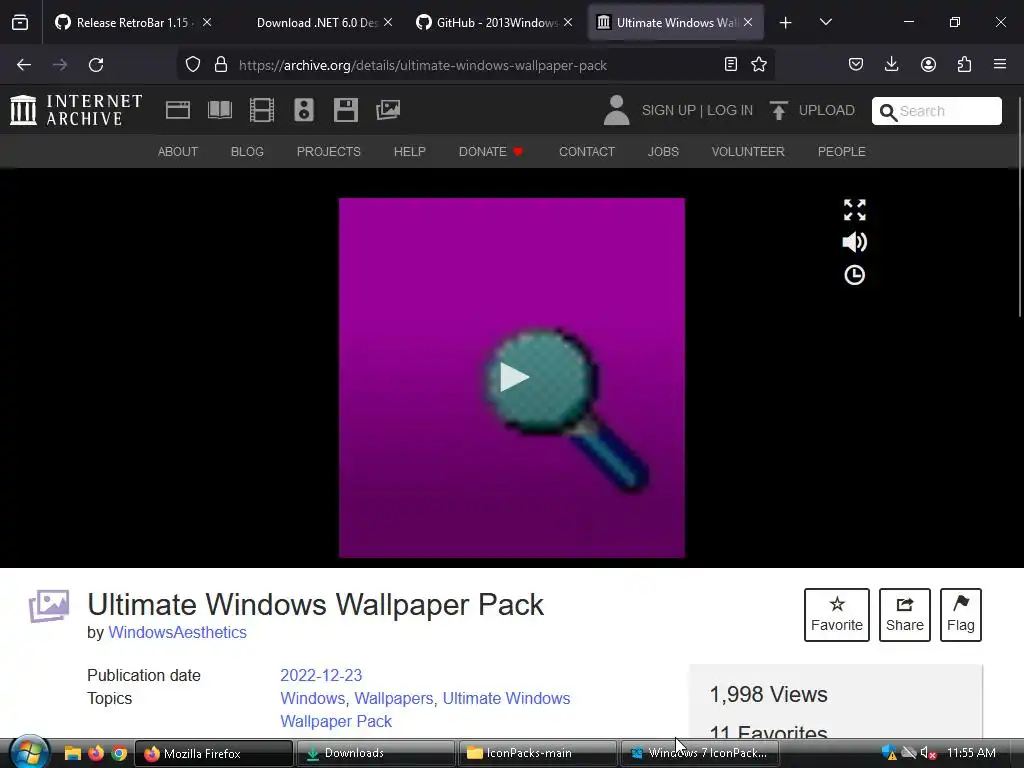Viewport: 1024px width, 768px height.
Task: Open PROJECTS menu item
Action: click(328, 152)
